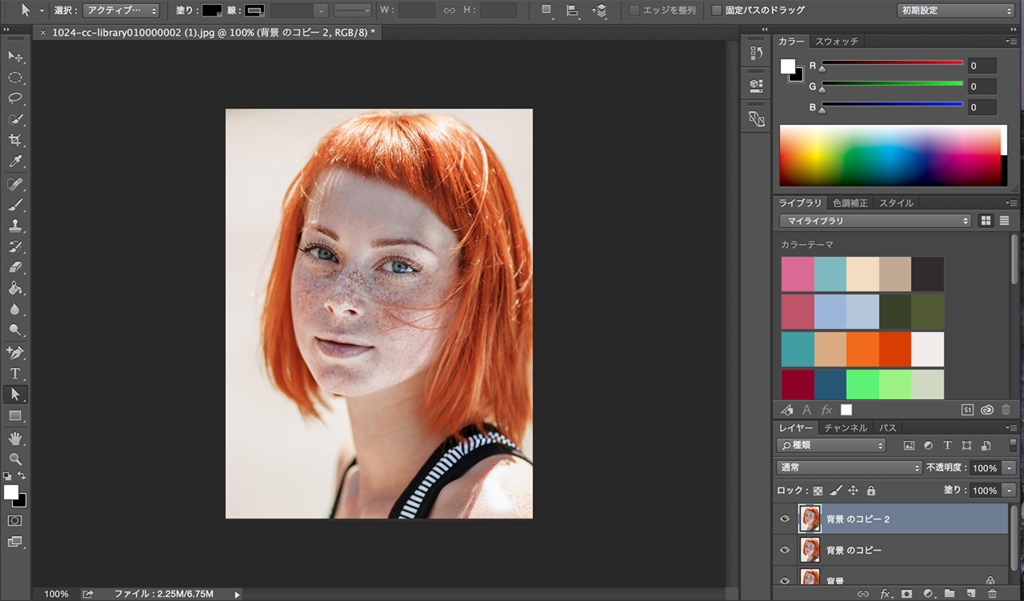
Task: Select the Crop tool
Action: point(15,140)
